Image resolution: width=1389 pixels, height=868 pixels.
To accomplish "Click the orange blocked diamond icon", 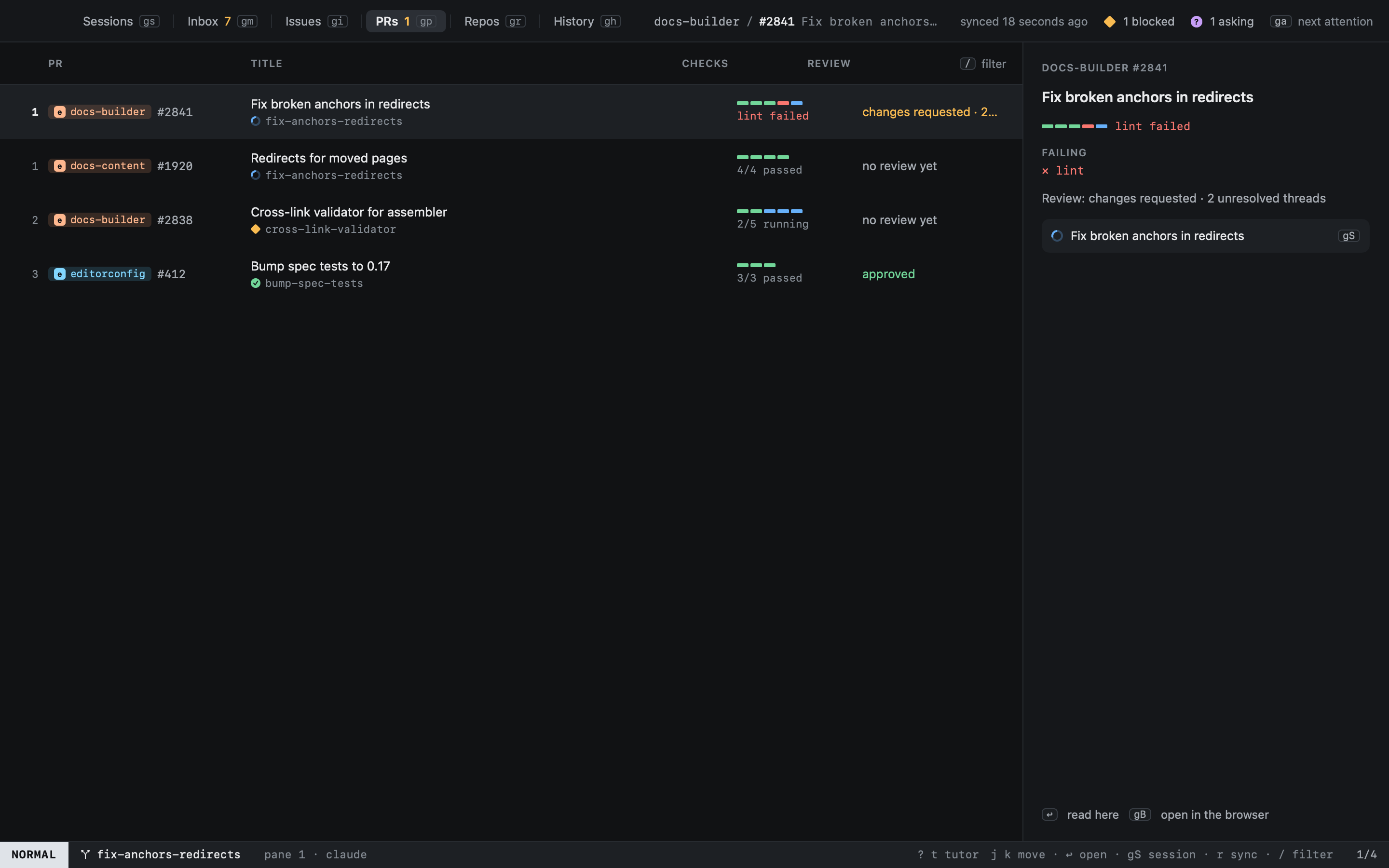I will pyautogui.click(x=1109, y=21).
